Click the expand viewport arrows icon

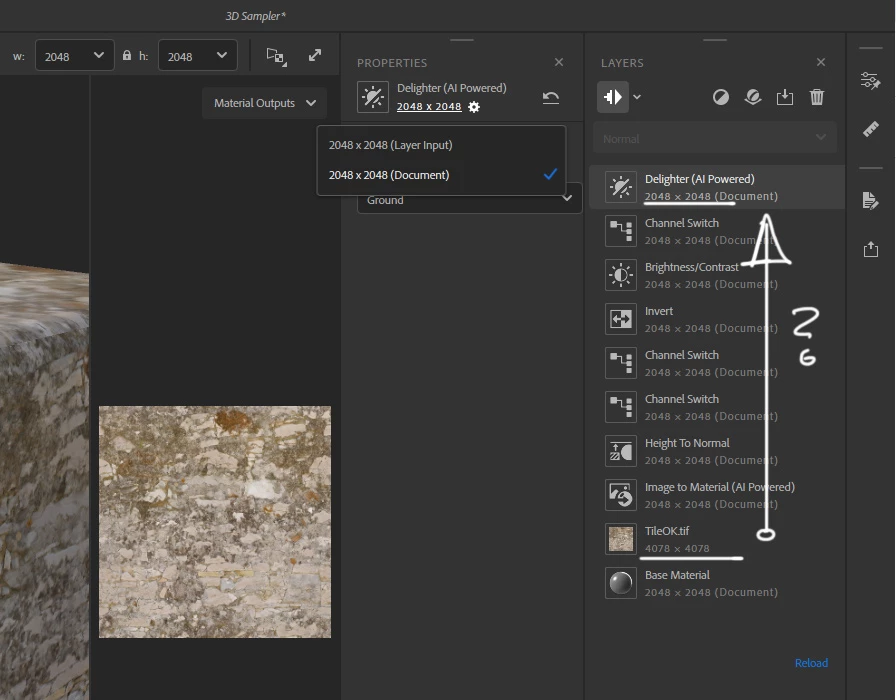click(x=315, y=55)
